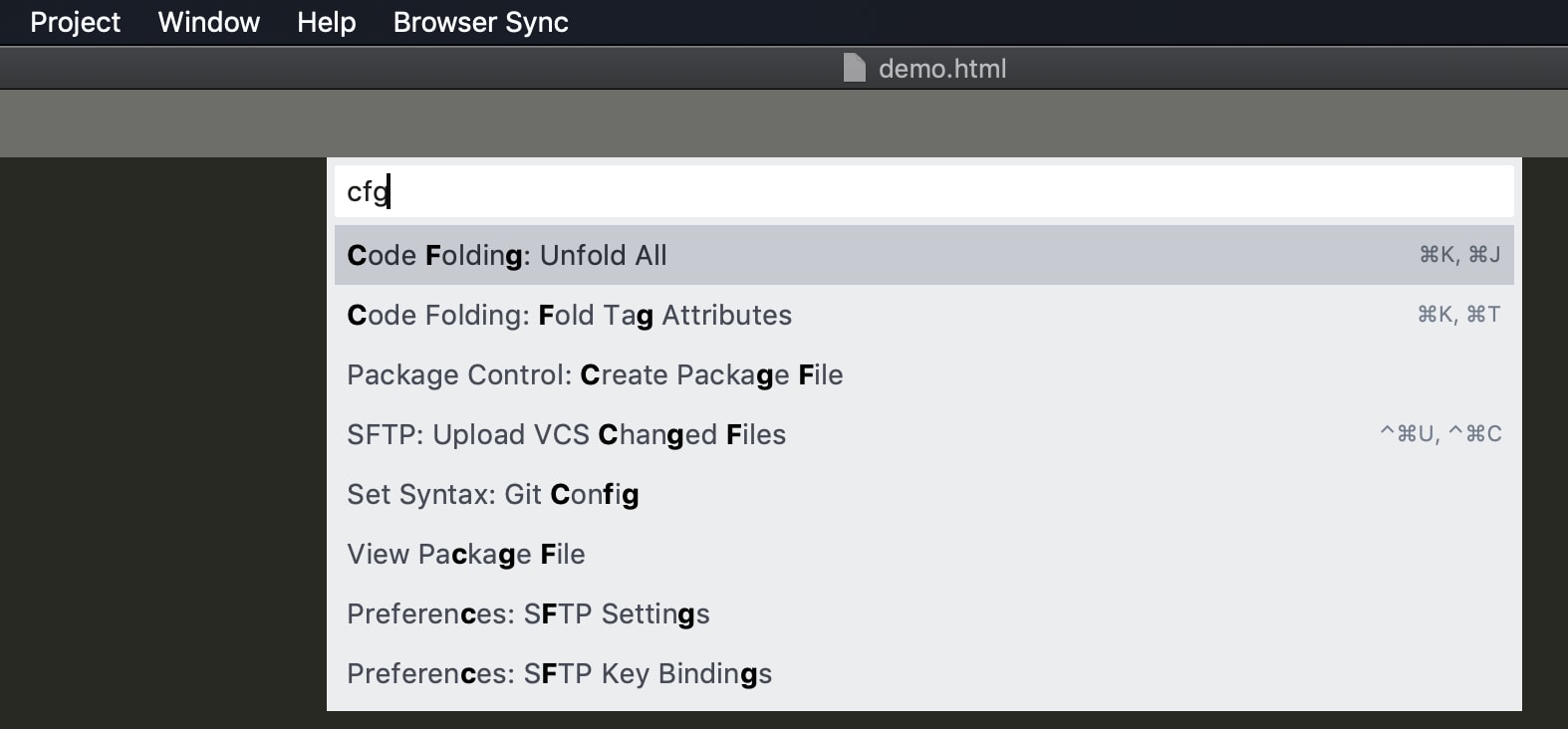Open the Project menu
Viewport: 1568px width, 729px height.
(x=76, y=22)
